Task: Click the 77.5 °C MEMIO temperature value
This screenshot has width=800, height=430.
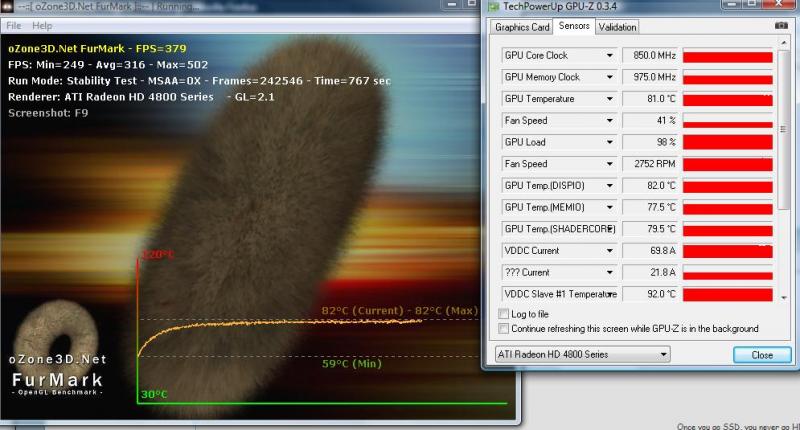Action: pyautogui.click(x=661, y=207)
